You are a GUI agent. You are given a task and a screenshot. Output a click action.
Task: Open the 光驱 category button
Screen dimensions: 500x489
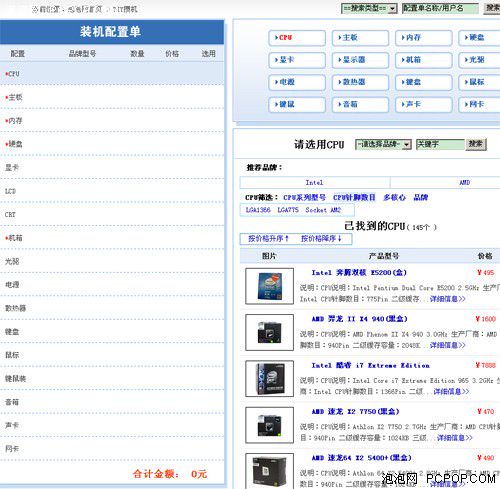tap(480, 60)
